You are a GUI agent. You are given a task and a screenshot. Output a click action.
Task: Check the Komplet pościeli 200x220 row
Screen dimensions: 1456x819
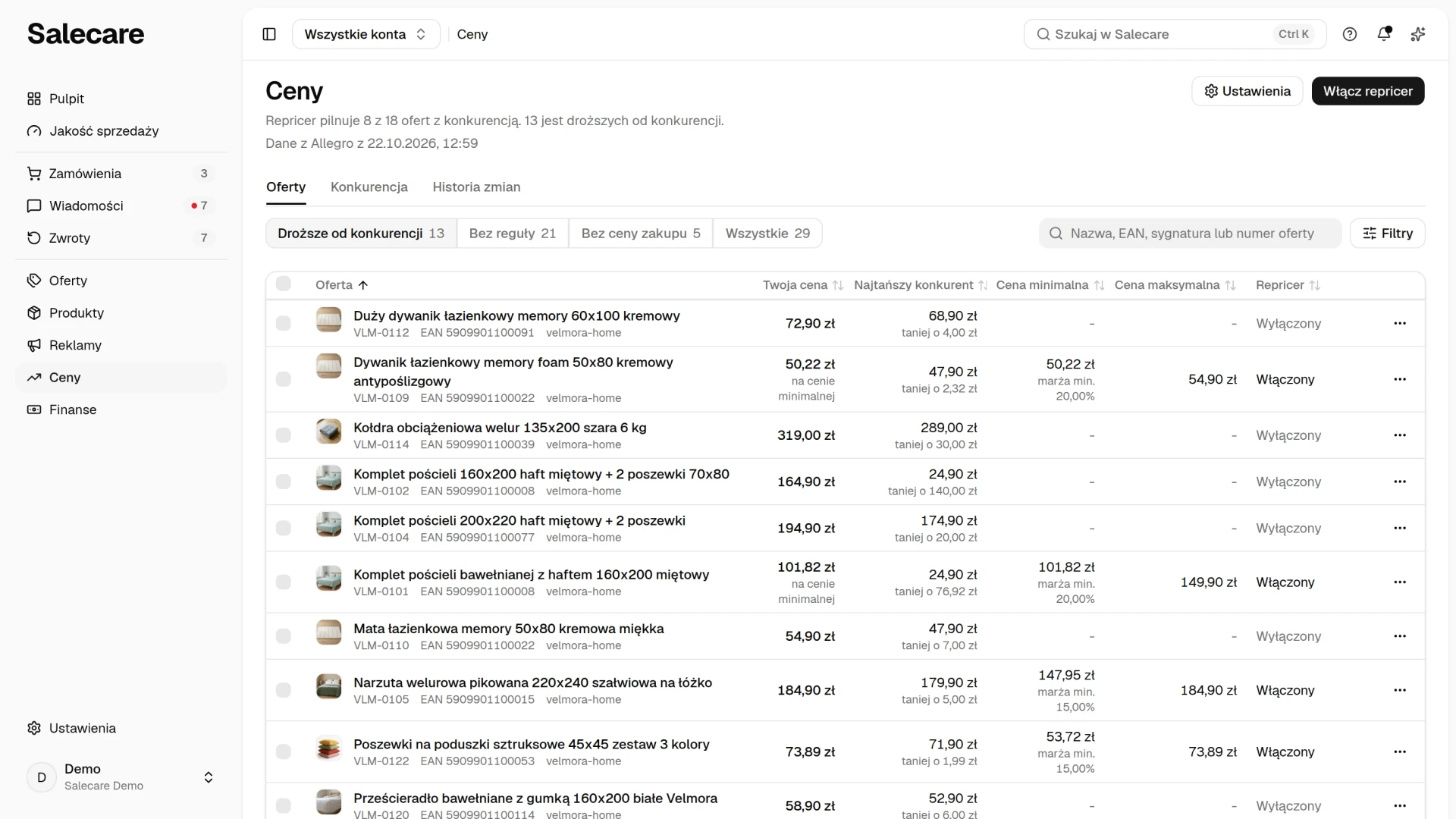pos(284,528)
